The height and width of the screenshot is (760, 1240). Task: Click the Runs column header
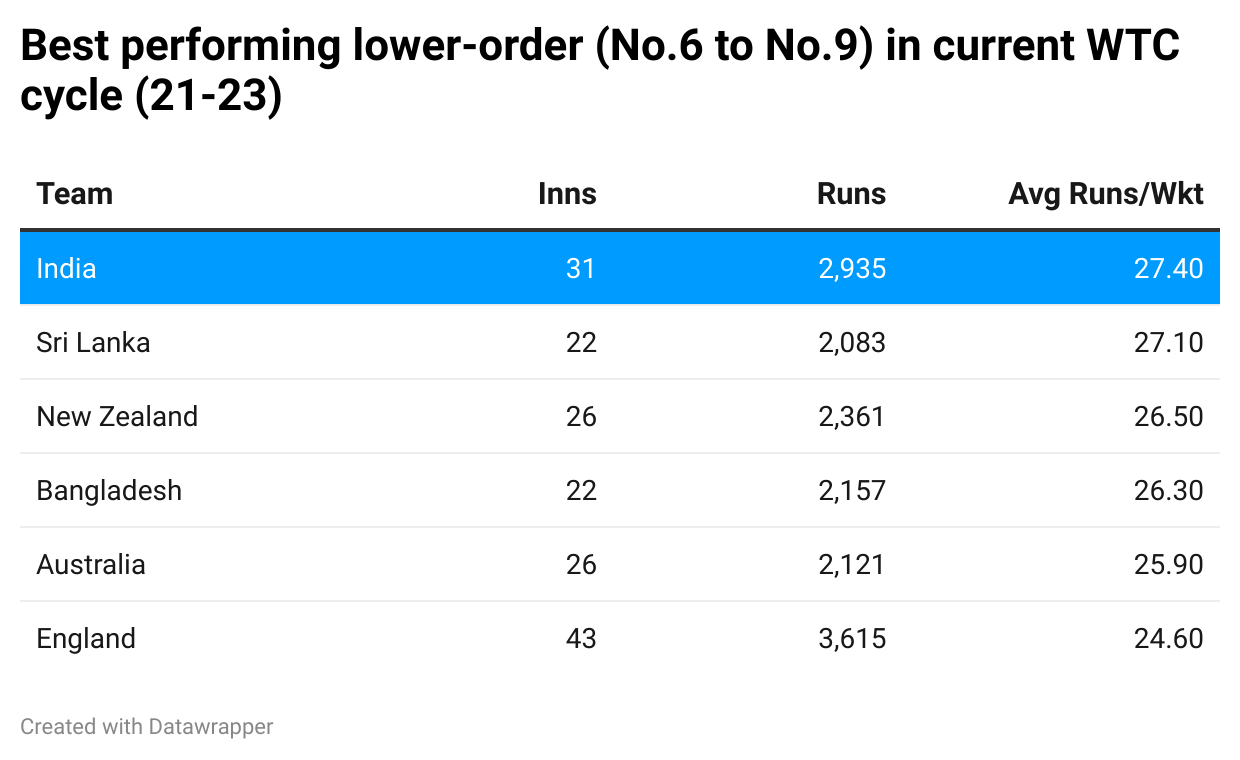click(851, 194)
